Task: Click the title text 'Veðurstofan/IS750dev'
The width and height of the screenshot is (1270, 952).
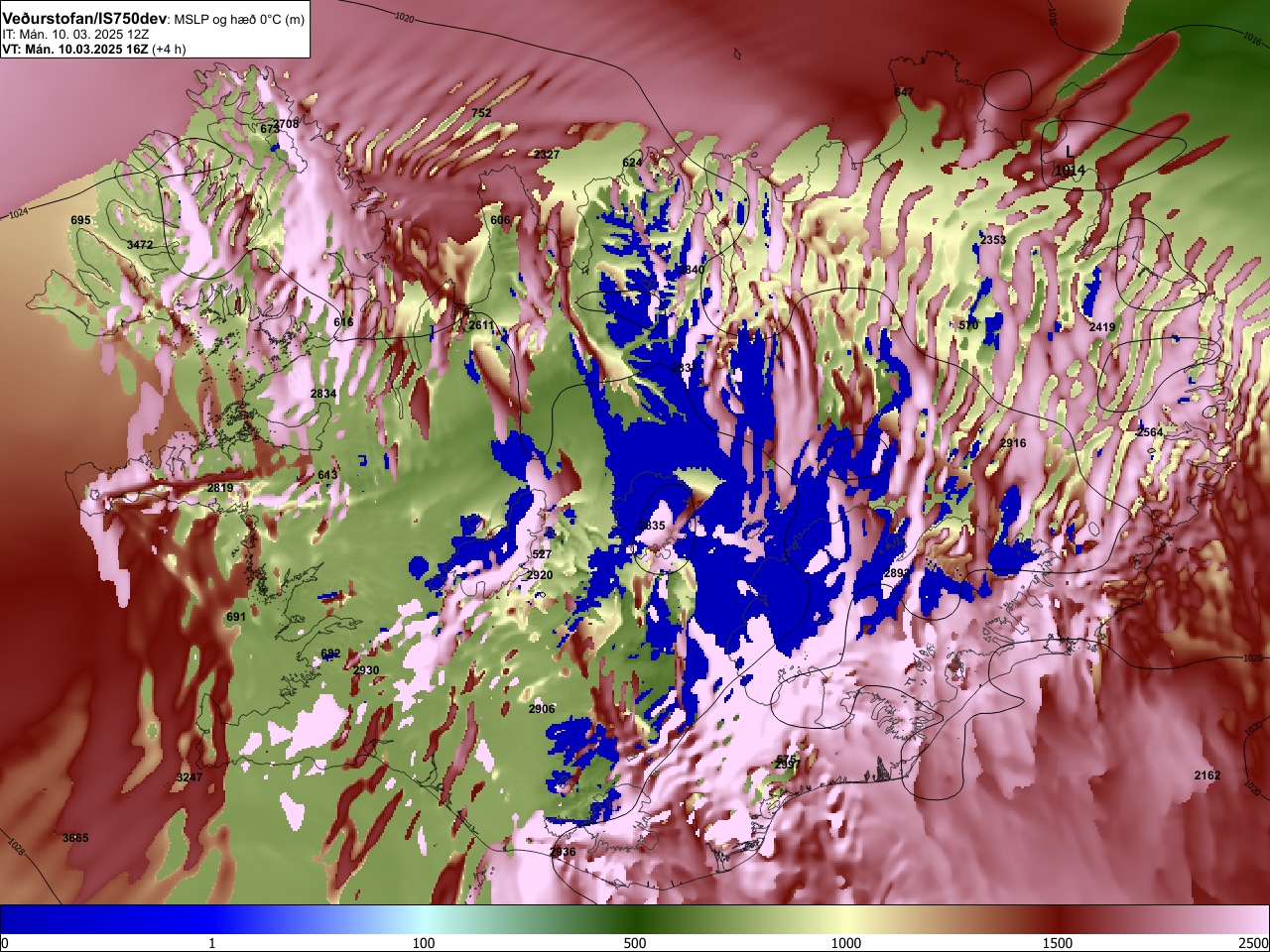Action: pos(84,19)
